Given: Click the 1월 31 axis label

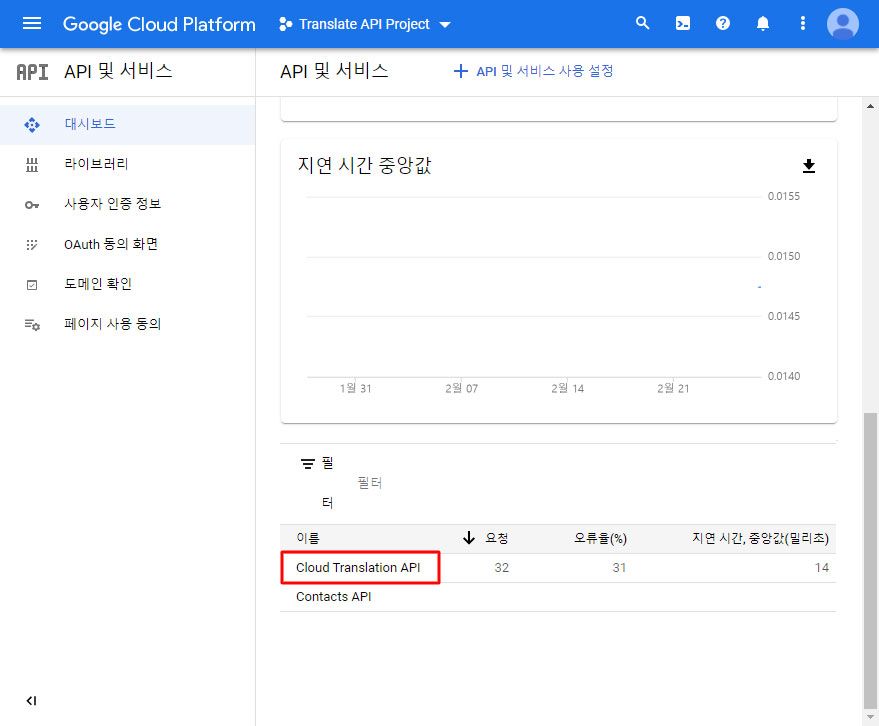Looking at the screenshot, I should click(355, 389).
